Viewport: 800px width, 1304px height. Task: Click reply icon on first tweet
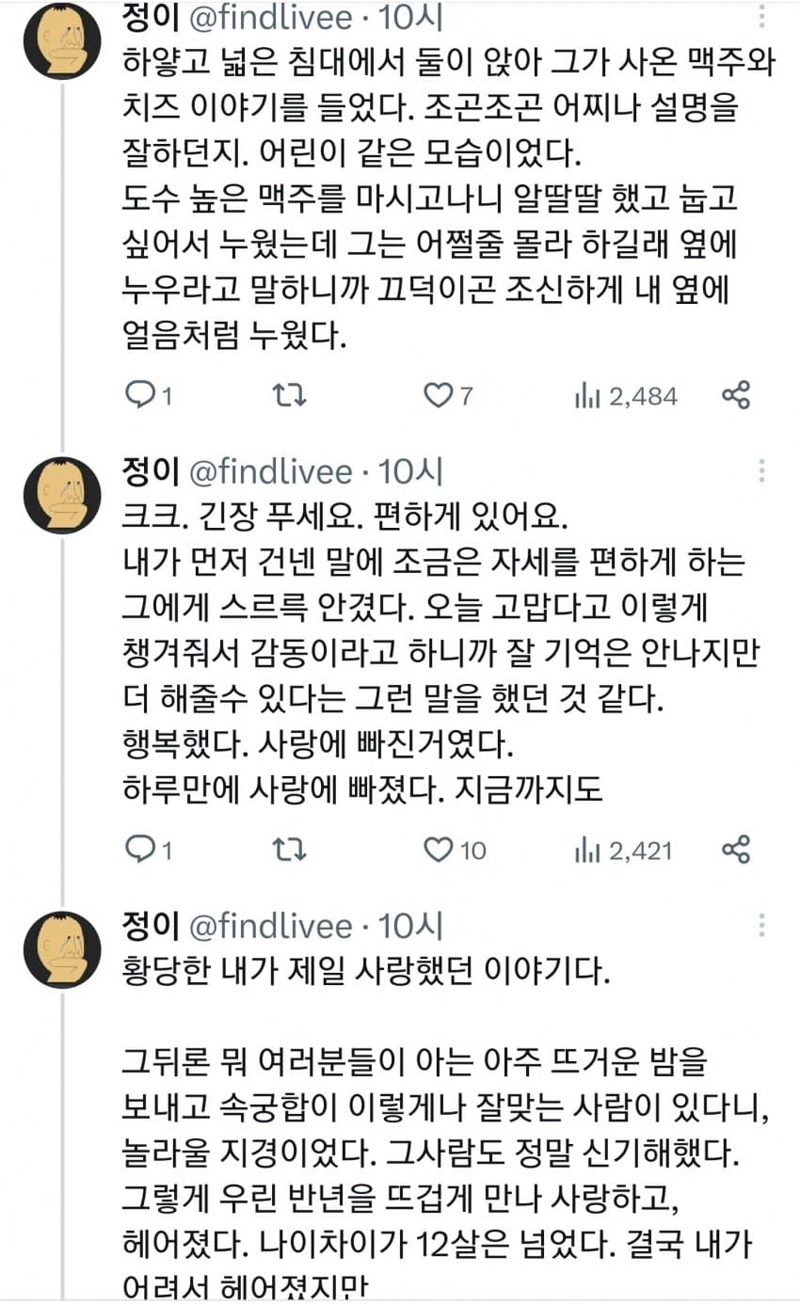139,396
